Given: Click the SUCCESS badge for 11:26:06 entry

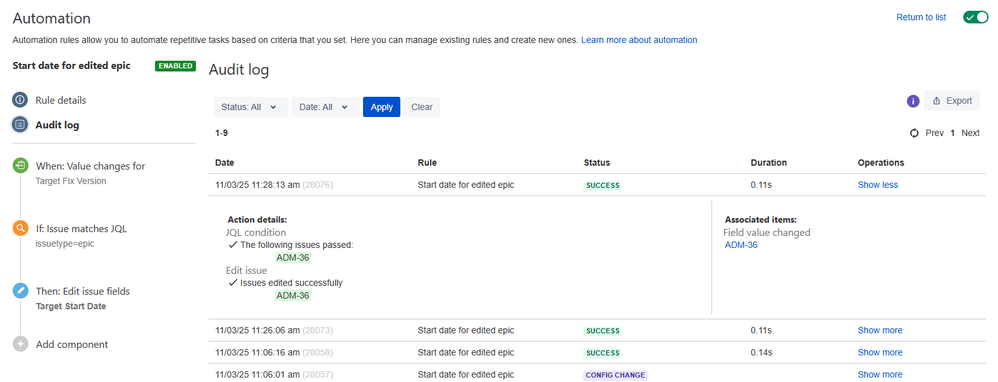Looking at the screenshot, I should click(602, 331).
